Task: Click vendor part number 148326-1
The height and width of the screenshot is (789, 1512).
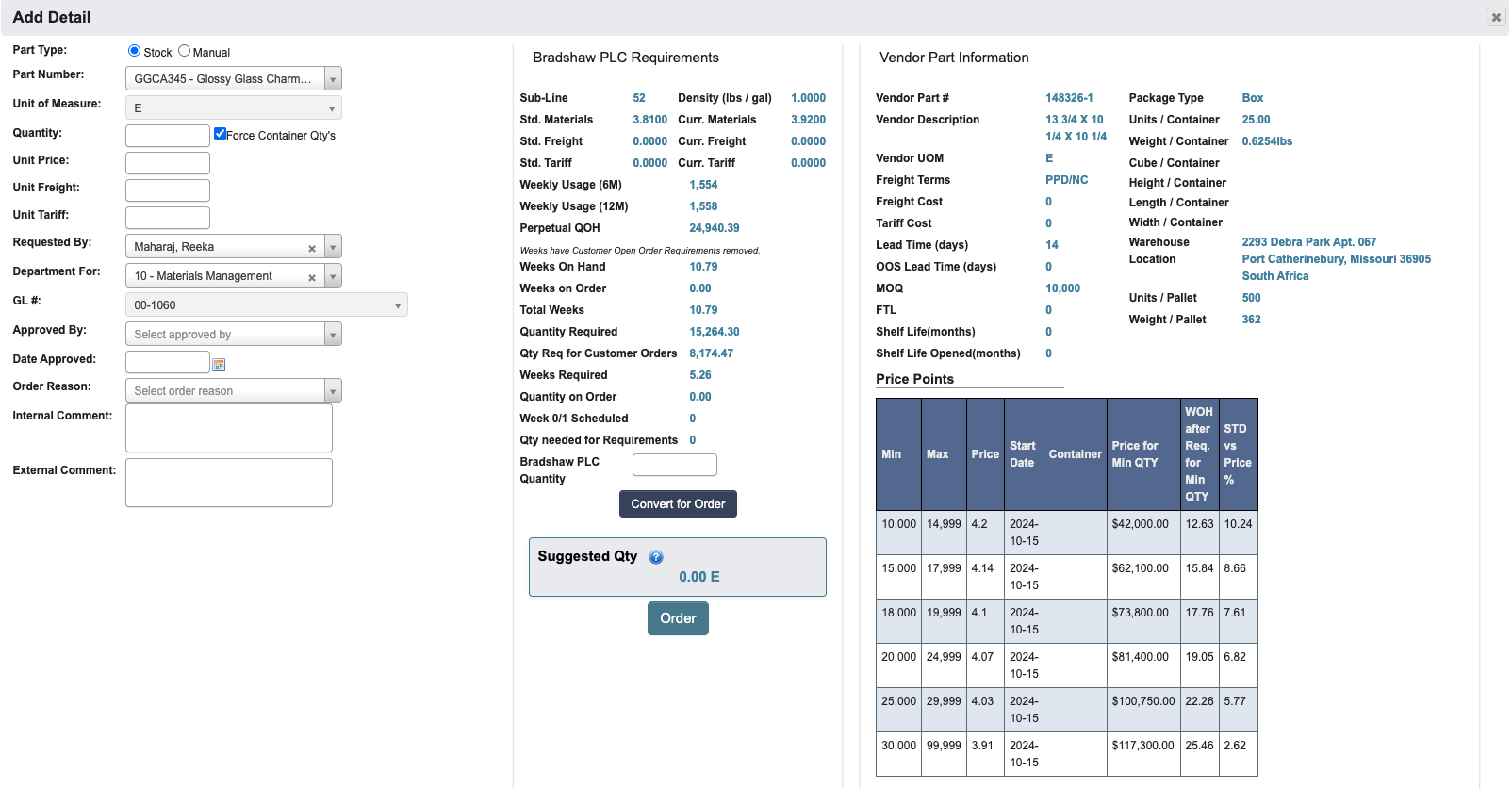Action: click(1069, 98)
